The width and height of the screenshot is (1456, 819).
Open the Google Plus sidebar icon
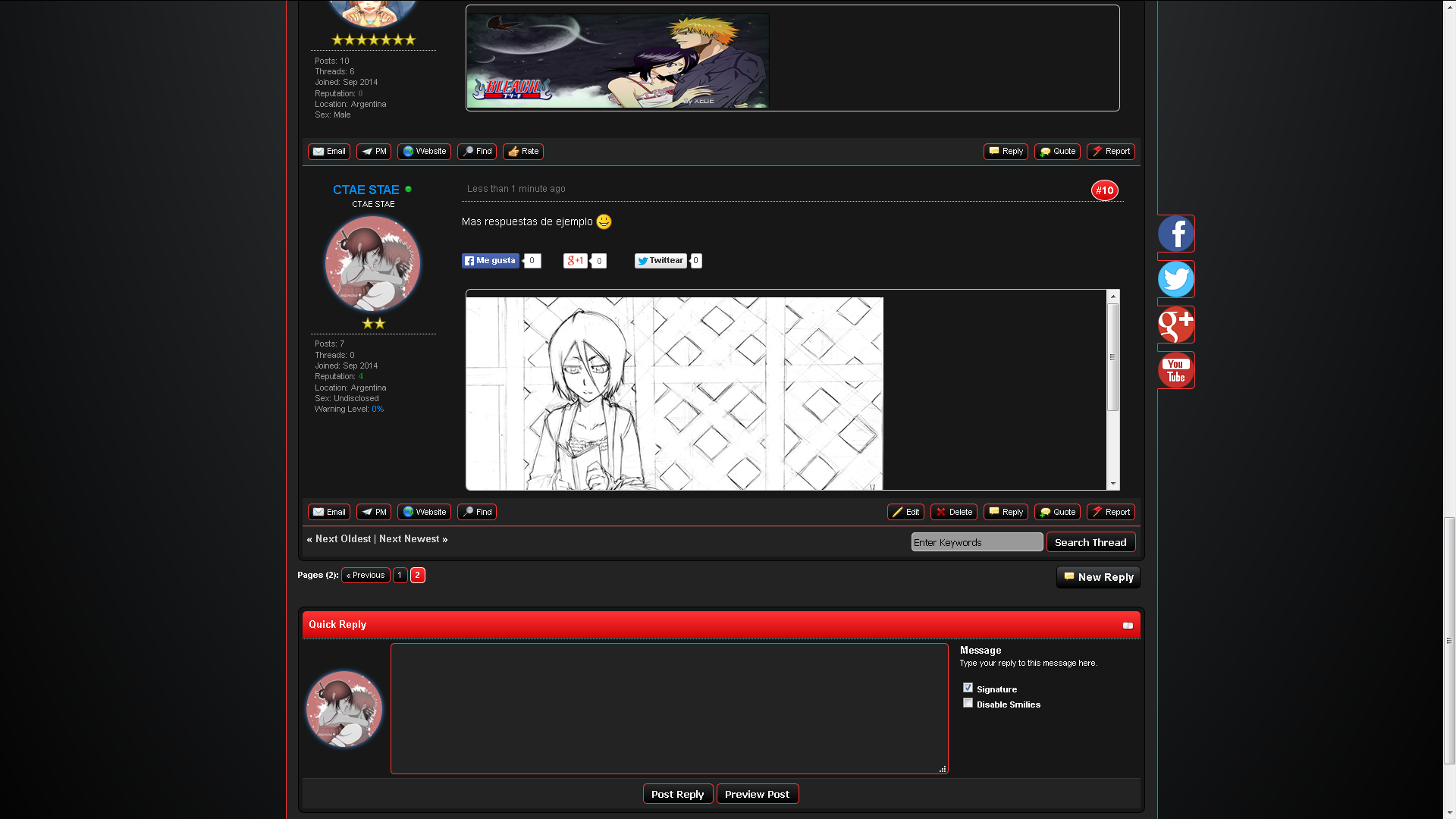click(1175, 325)
